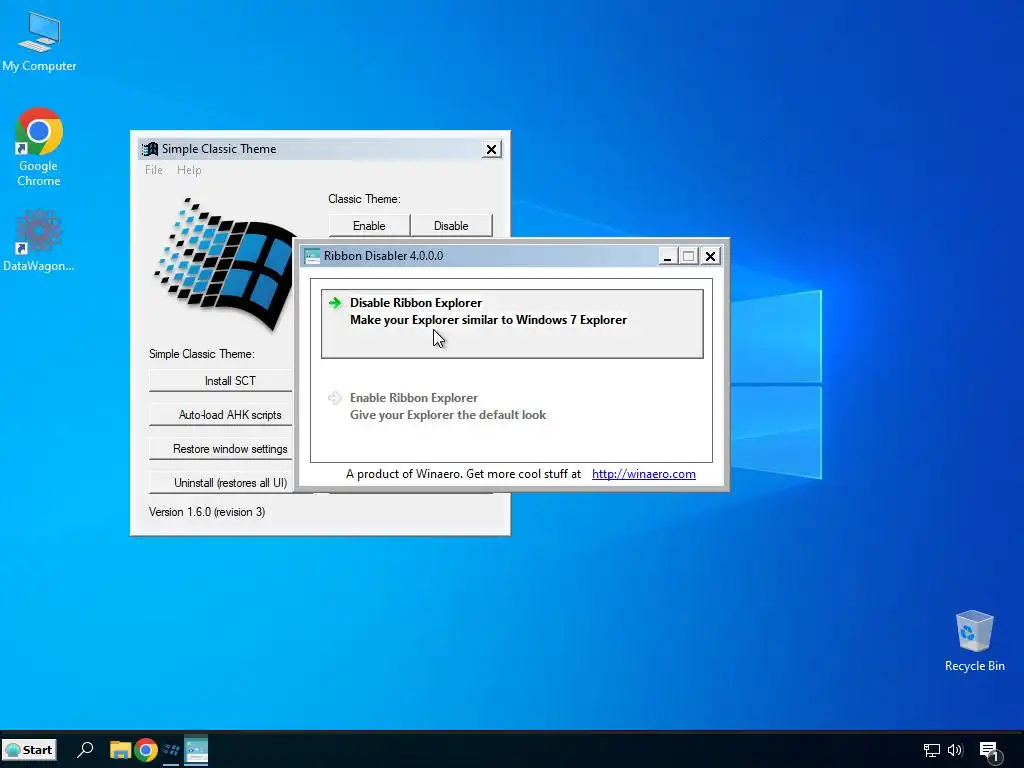
Task: Open Chrome from the taskbar
Action: (x=146, y=750)
